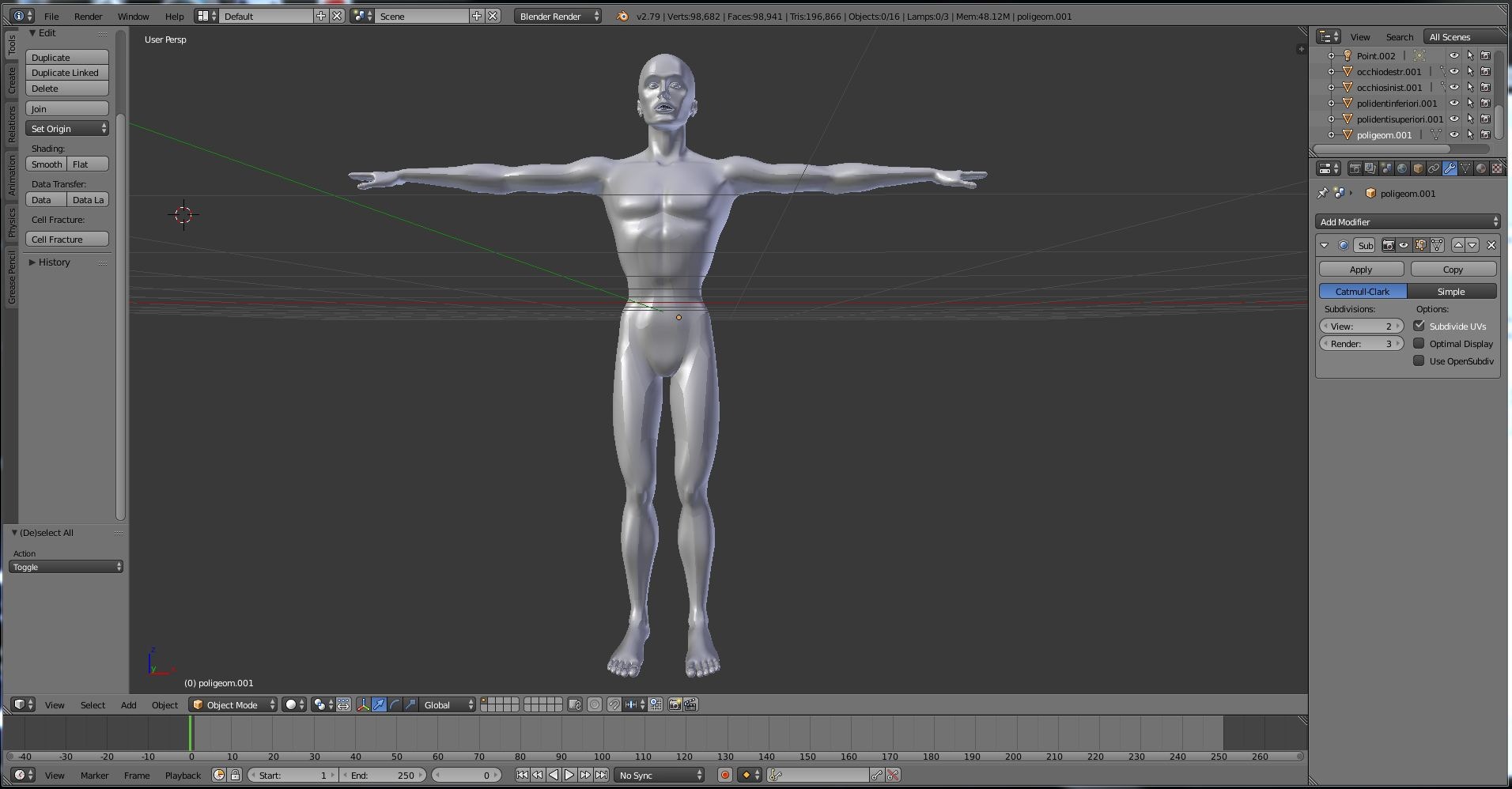Toggle visibility of occhiodestr.001
This screenshot has height=789, width=1512.
[x=1453, y=71]
